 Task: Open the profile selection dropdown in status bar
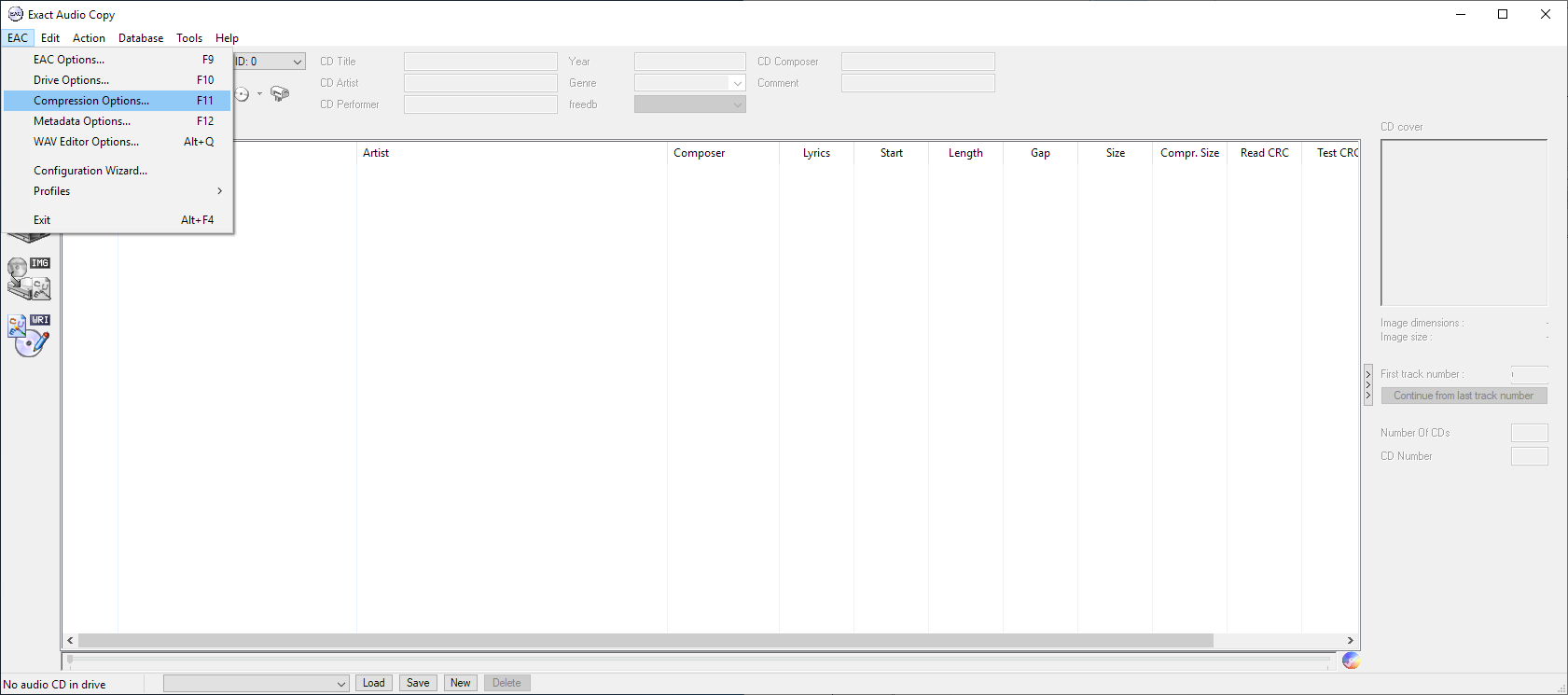(x=257, y=684)
